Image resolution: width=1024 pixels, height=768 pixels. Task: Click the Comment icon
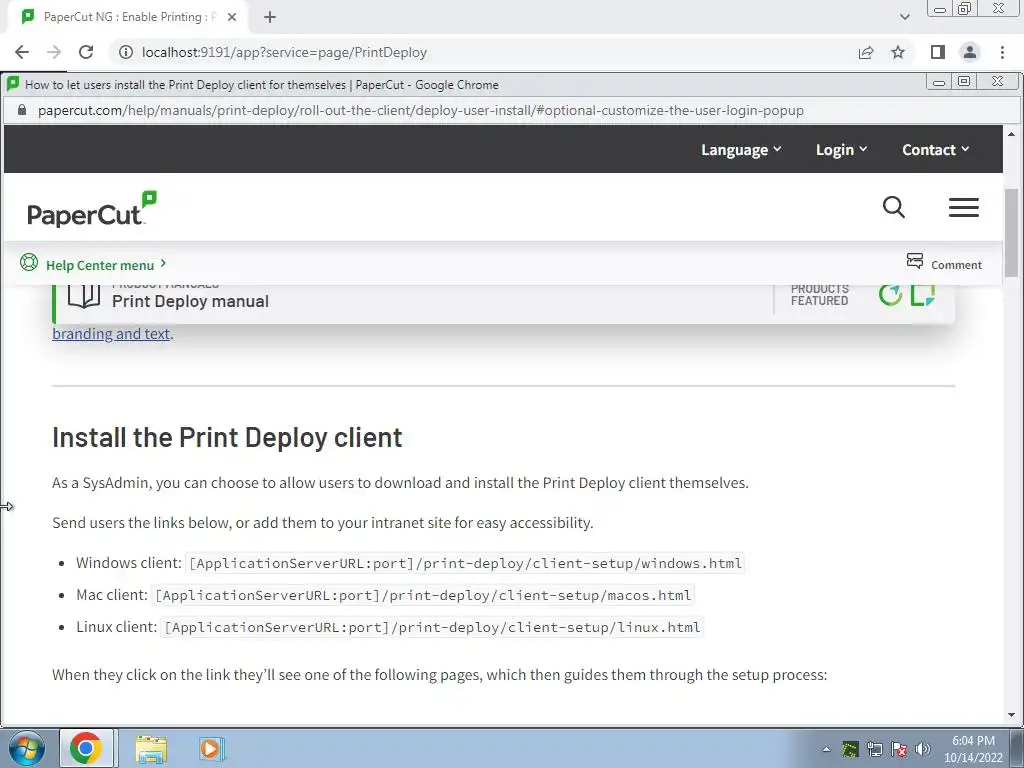[915, 261]
